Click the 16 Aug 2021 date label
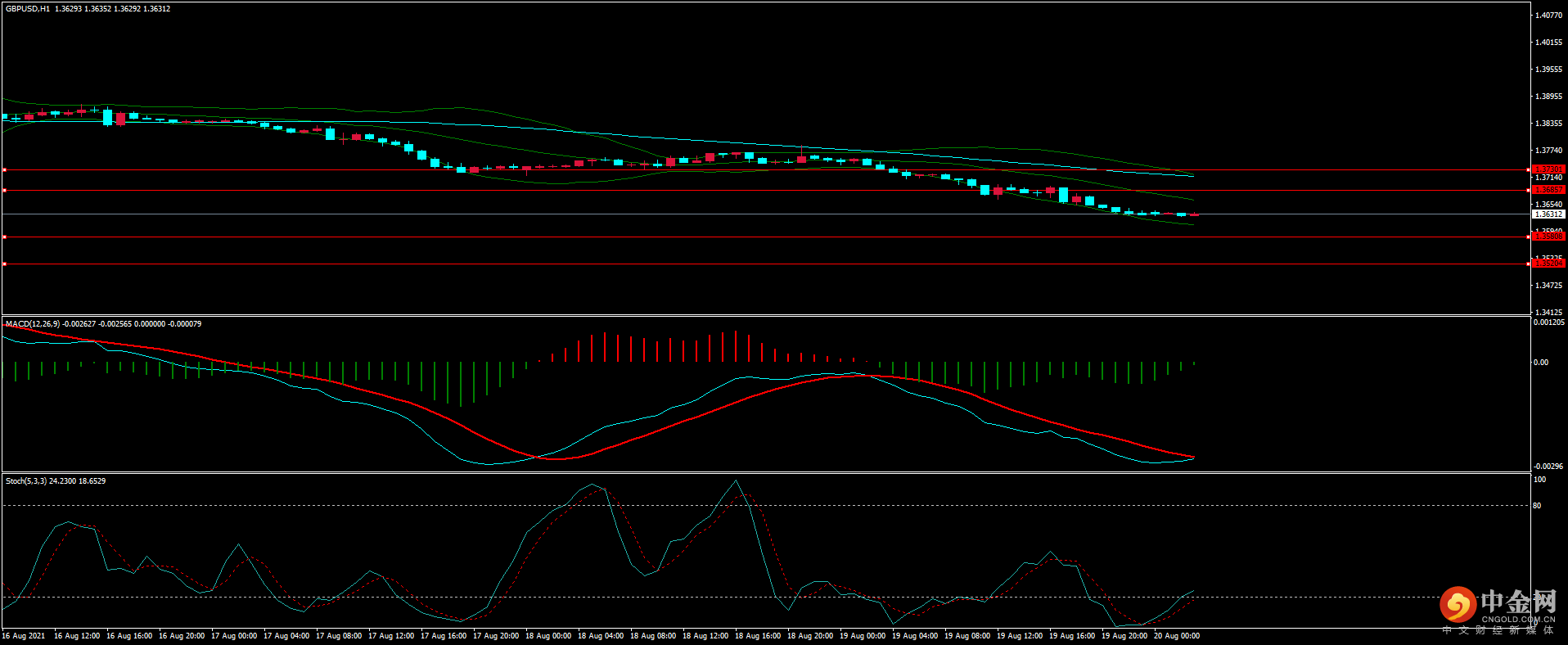The height and width of the screenshot is (645, 1568). pos(24,636)
